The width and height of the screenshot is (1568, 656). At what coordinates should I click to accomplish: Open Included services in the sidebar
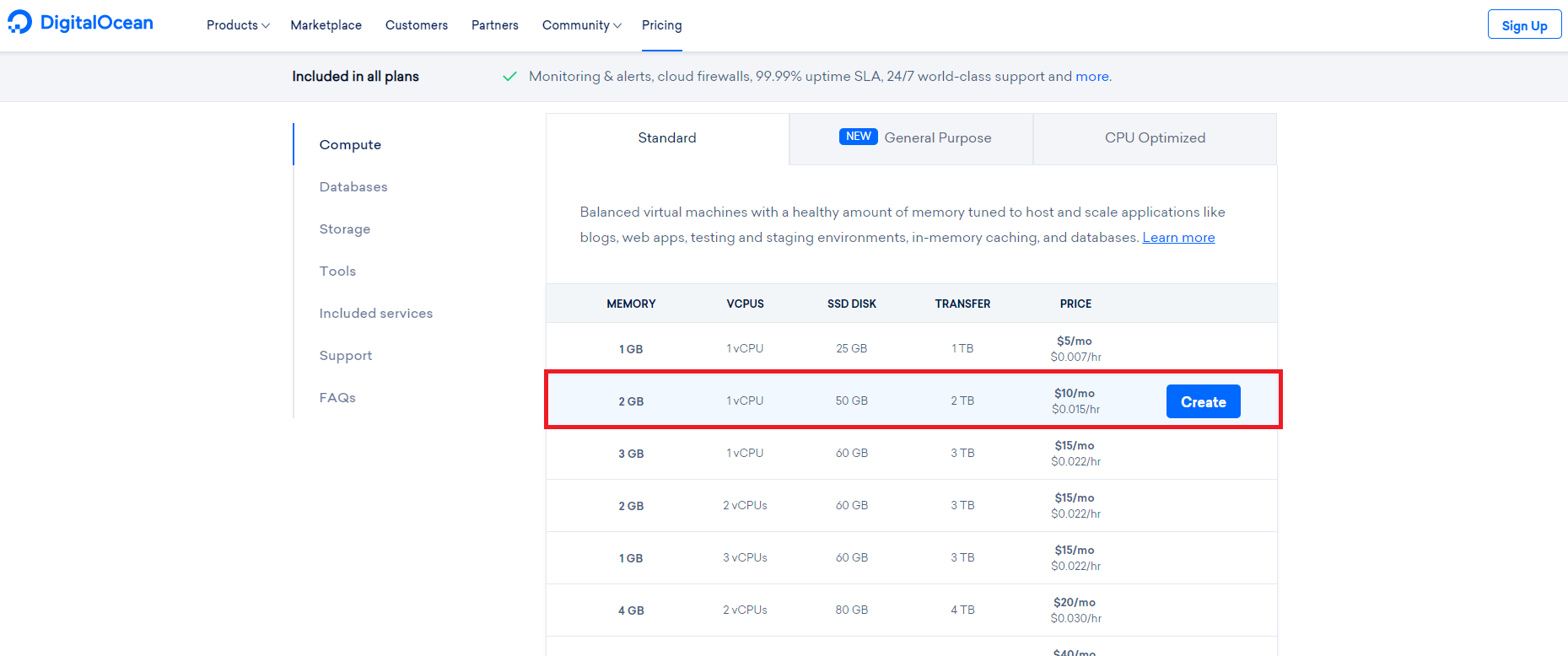(376, 313)
